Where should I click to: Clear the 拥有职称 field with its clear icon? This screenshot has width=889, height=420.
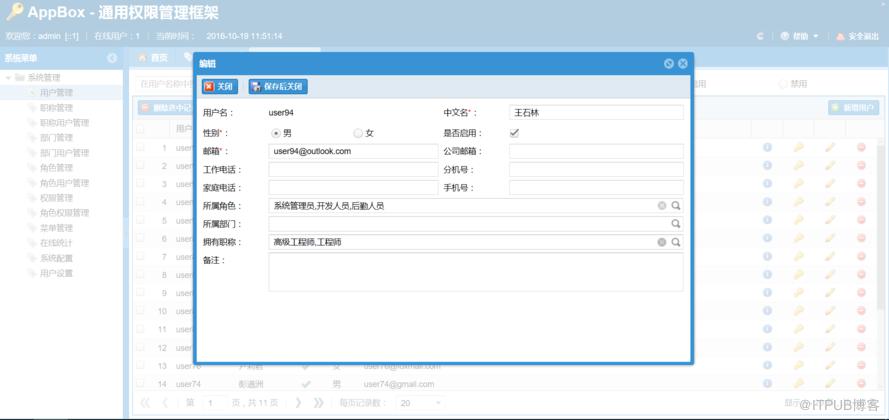662,242
